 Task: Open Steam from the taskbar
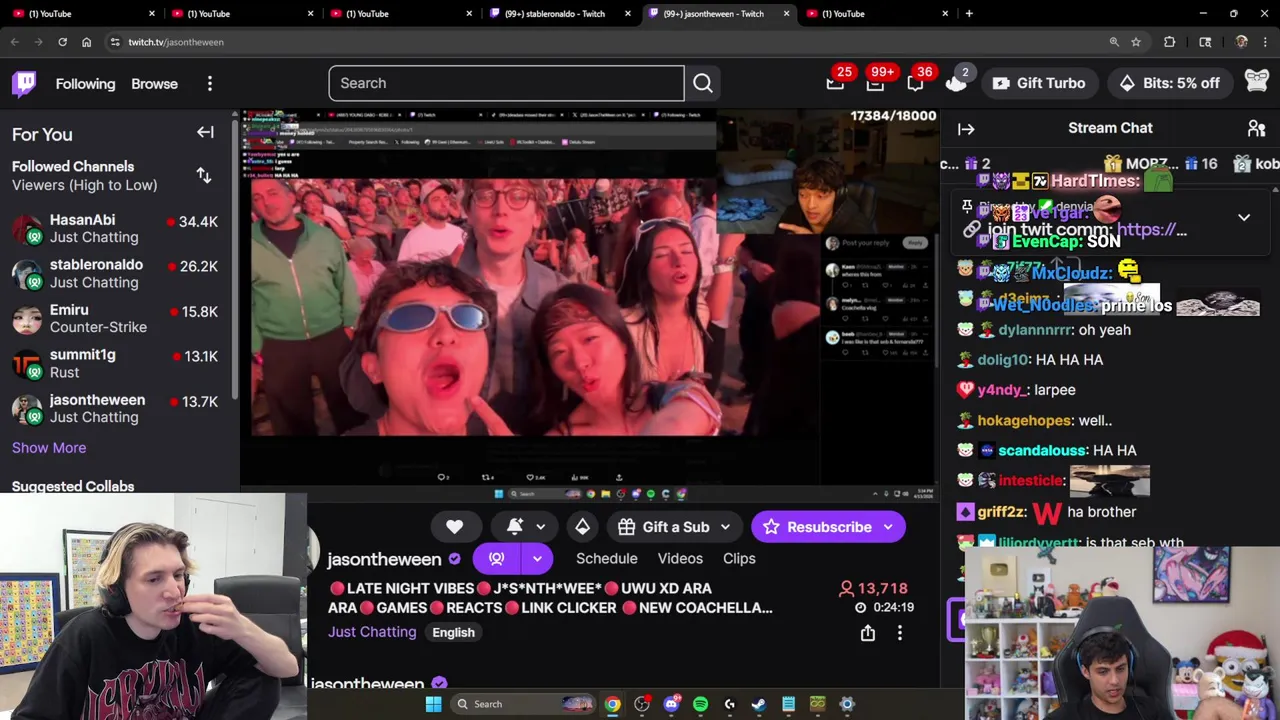click(x=759, y=704)
